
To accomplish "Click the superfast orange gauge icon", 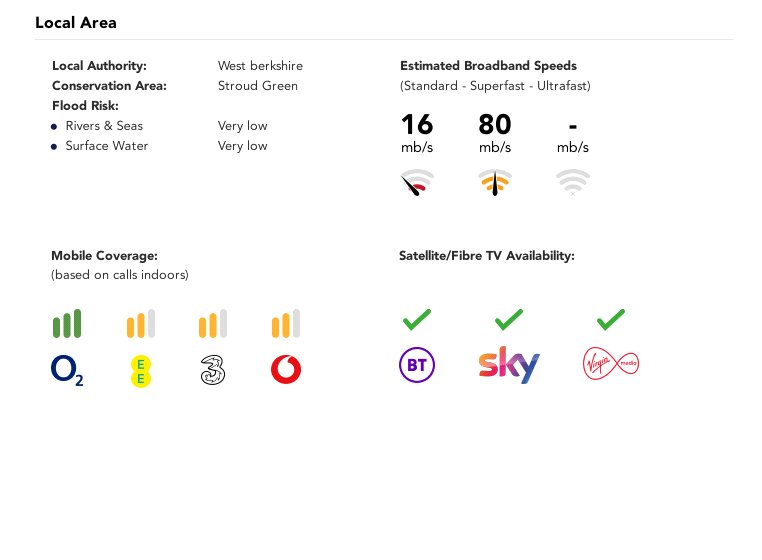I will click(x=495, y=182).
